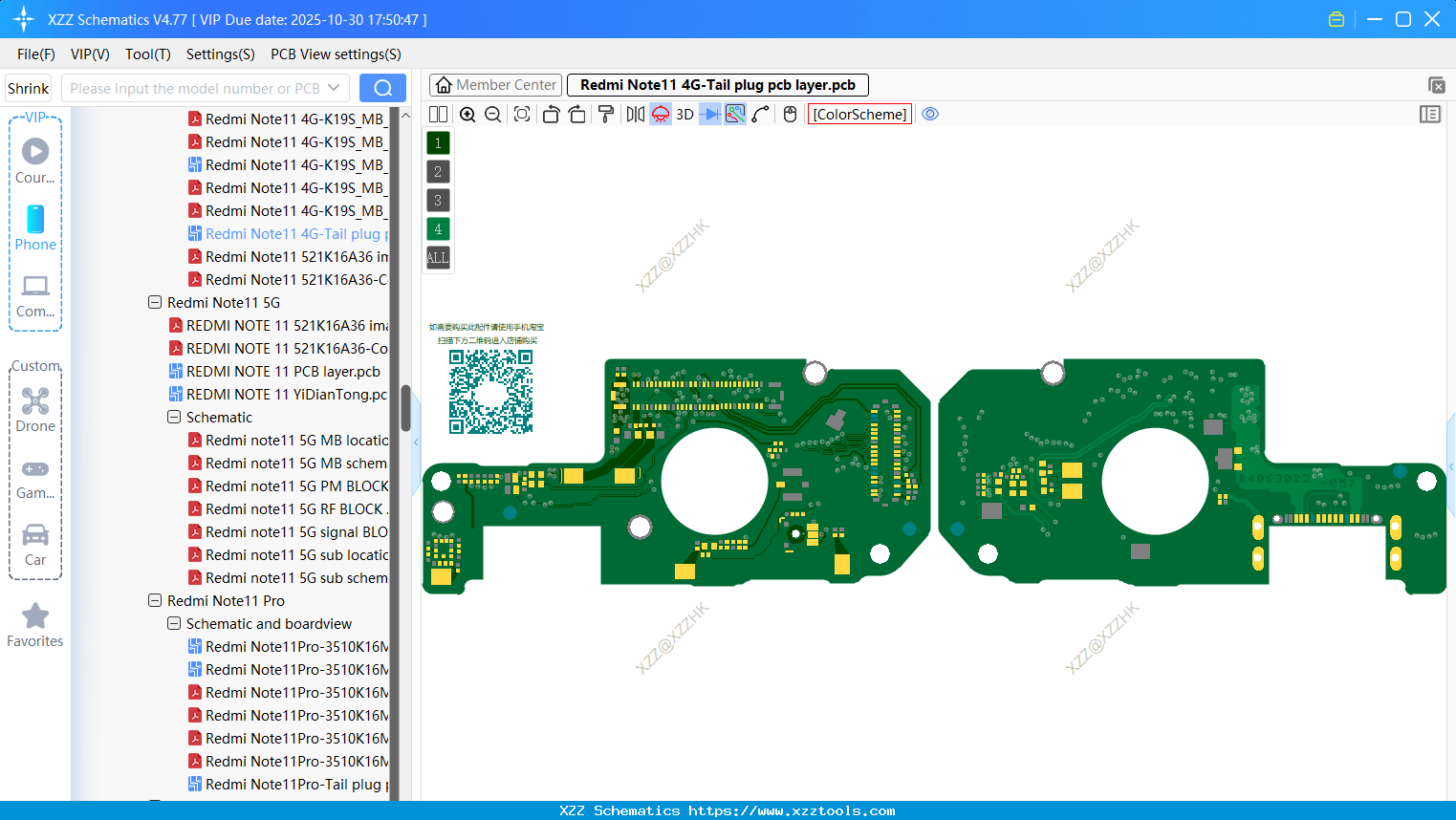The height and width of the screenshot is (820, 1456).
Task: Open the Tool(T) menu
Action: tap(147, 54)
